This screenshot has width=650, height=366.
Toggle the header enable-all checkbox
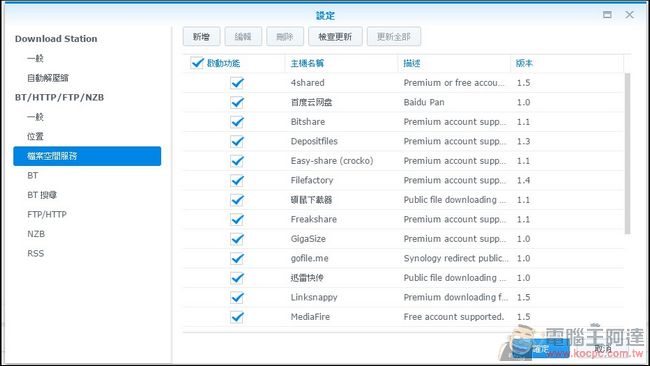point(197,63)
